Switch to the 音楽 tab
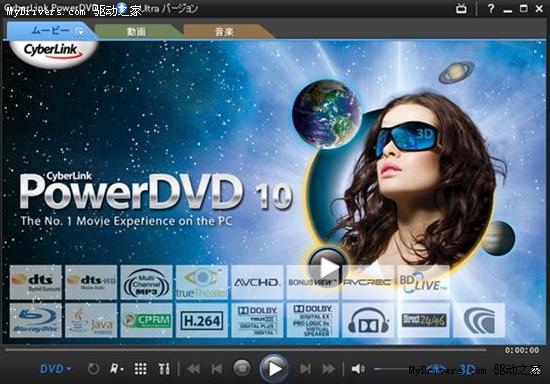 [x=224, y=32]
